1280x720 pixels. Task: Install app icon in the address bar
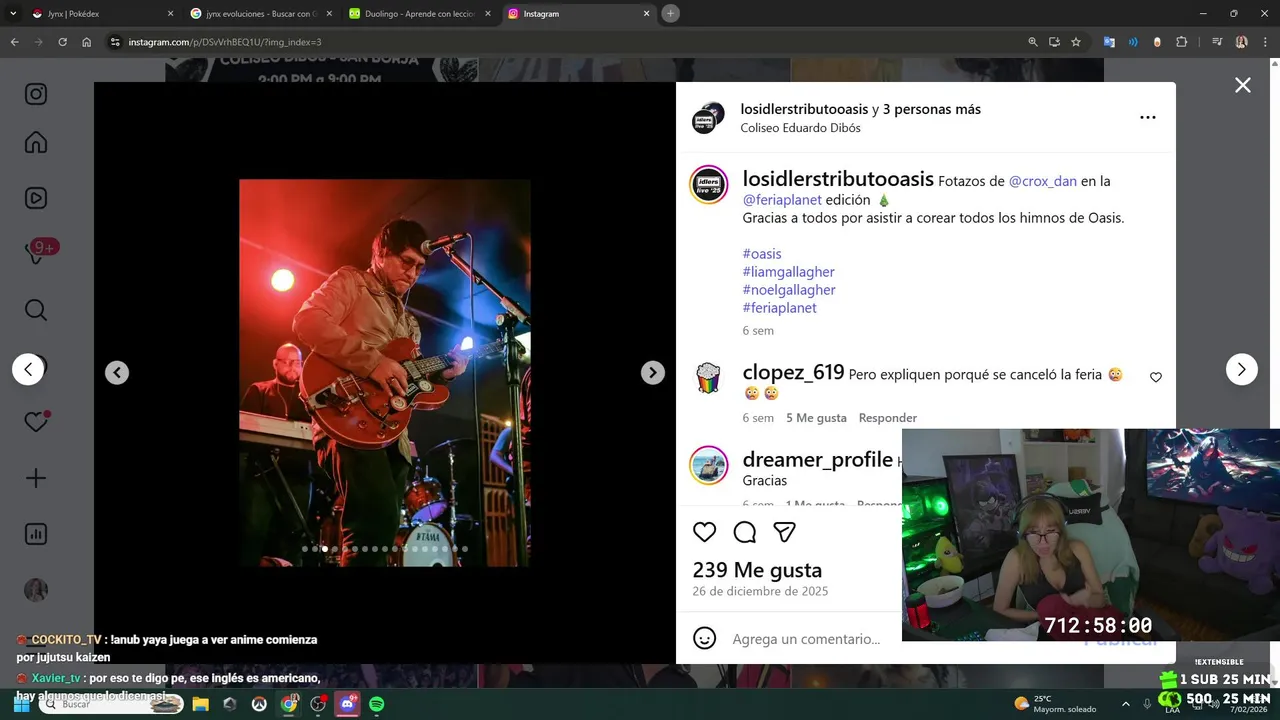coord(1054,42)
